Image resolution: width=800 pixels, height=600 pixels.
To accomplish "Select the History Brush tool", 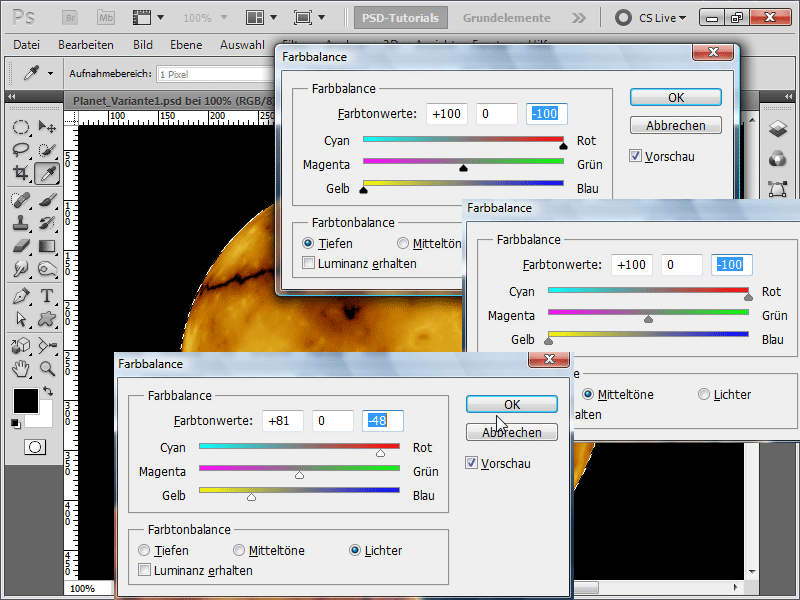I will pyautogui.click(x=47, y=223).
